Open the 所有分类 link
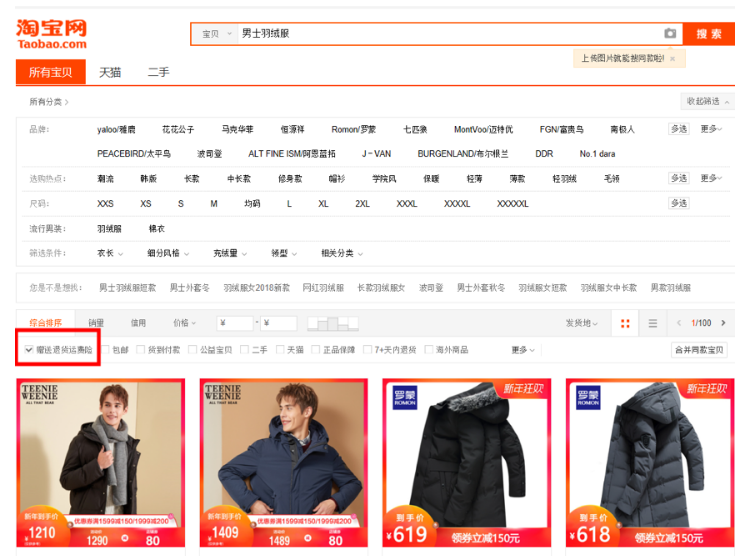The height and width of the screenshot is (556, 745). pyautogui.click(x=48, y=102)
